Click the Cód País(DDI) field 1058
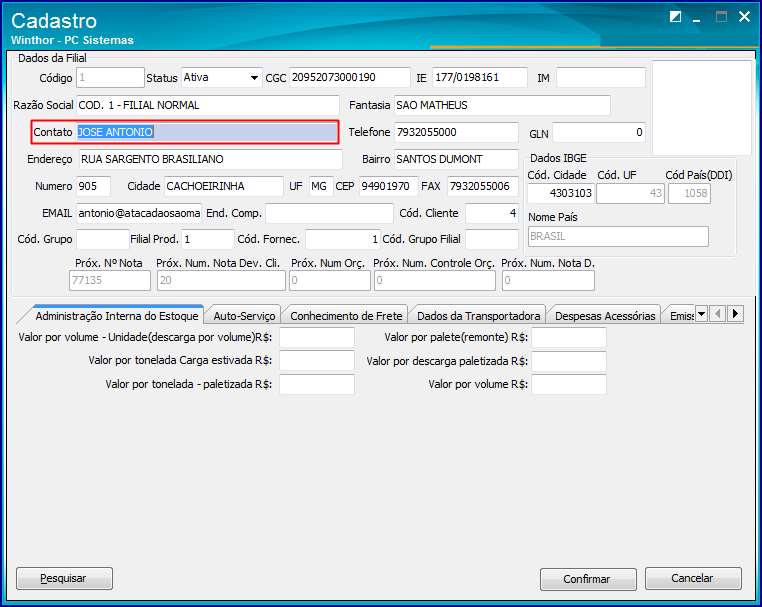Screen dimensions: 762x607 tap(689, 193)
